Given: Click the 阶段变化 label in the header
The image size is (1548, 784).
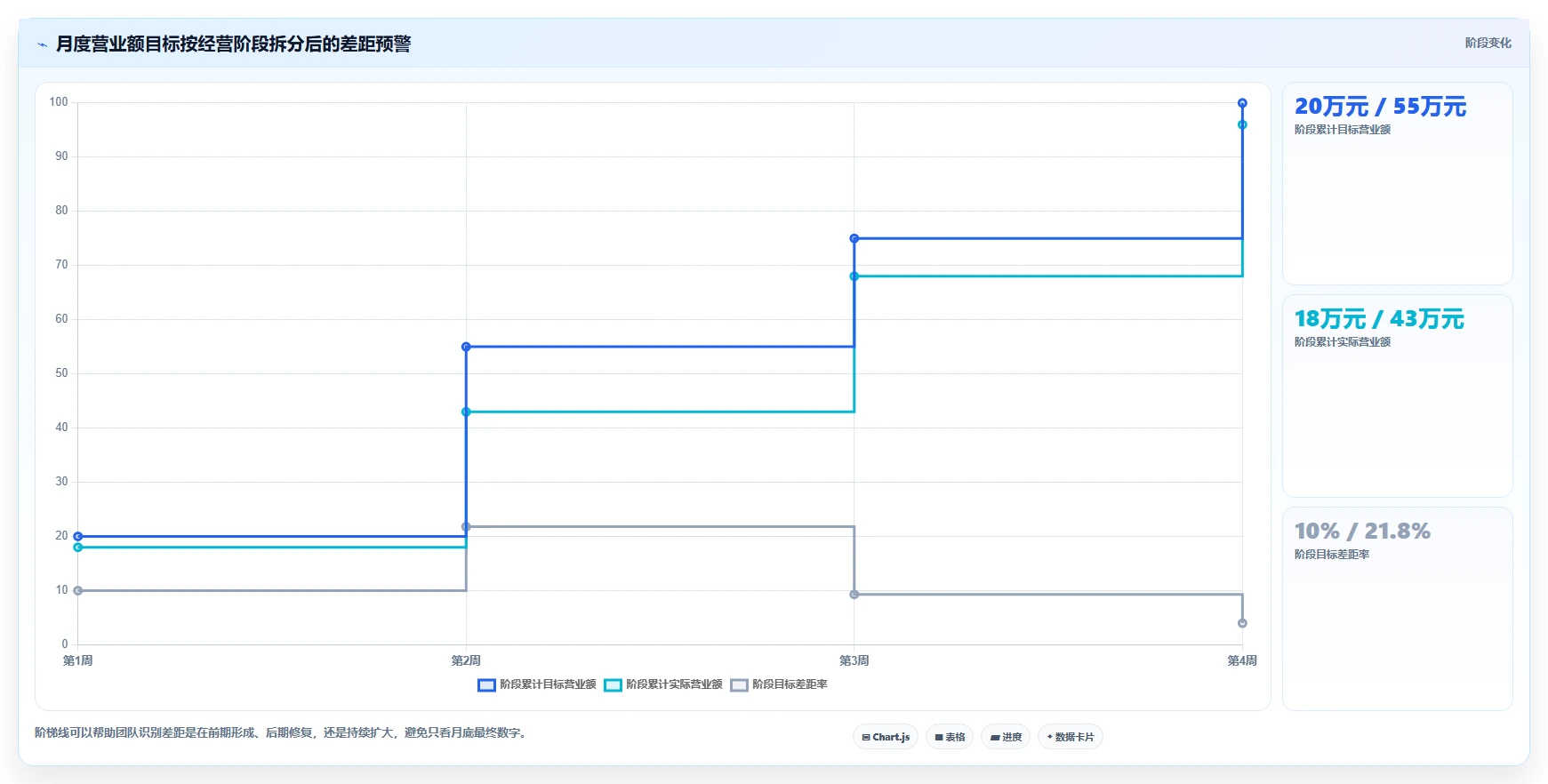Looking at the screenshot, I should point(1488,43).
